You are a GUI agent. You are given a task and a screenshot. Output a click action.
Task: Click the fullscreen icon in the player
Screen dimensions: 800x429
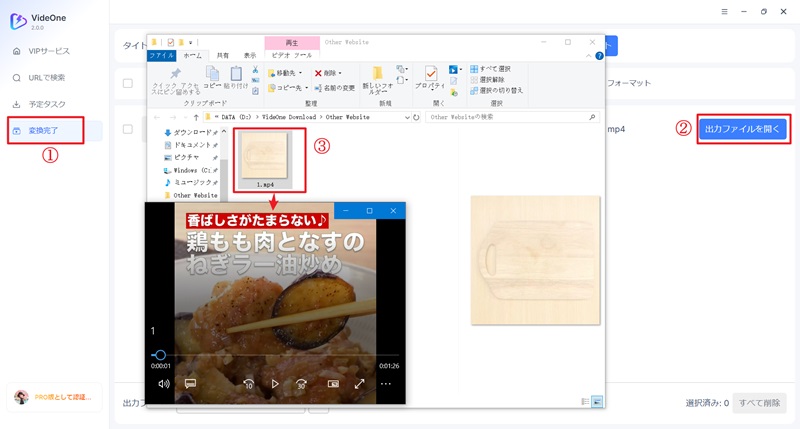point(360,384)
